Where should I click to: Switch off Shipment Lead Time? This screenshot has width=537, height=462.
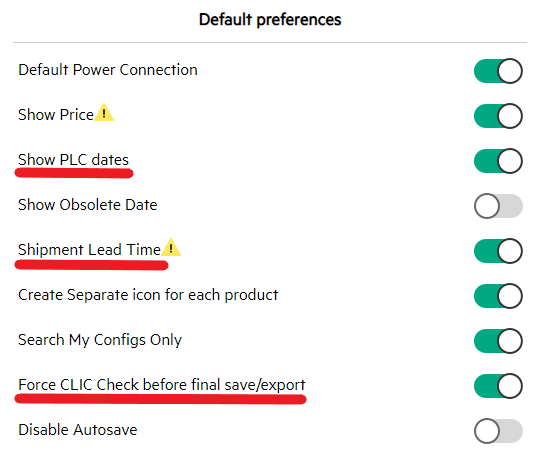[x=498, y=251]
